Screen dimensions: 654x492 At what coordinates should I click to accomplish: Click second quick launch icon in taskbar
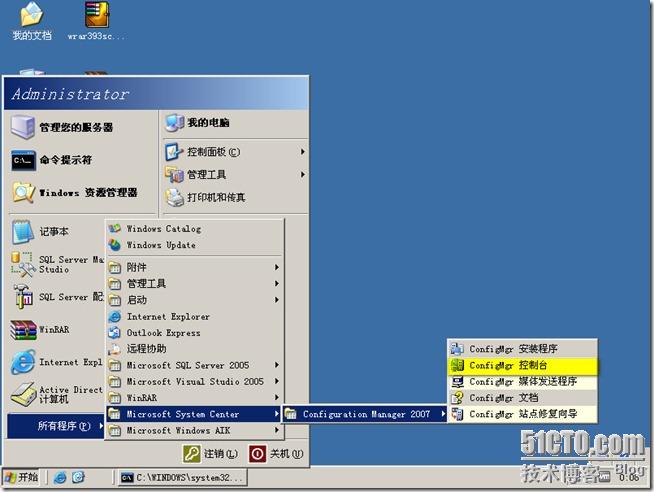(78, 477)
